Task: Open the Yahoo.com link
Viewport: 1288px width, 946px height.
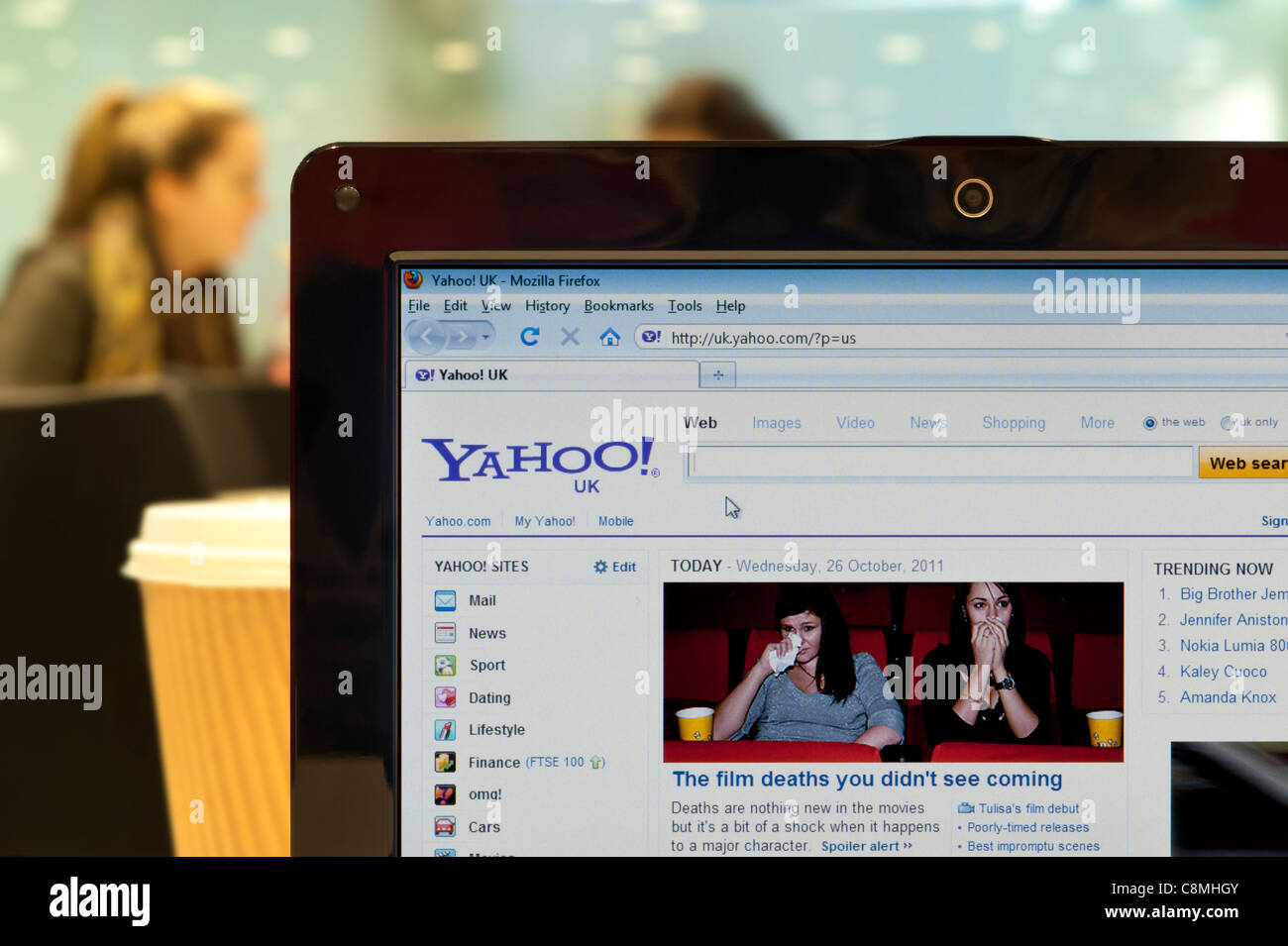Action: pos(458,521)
